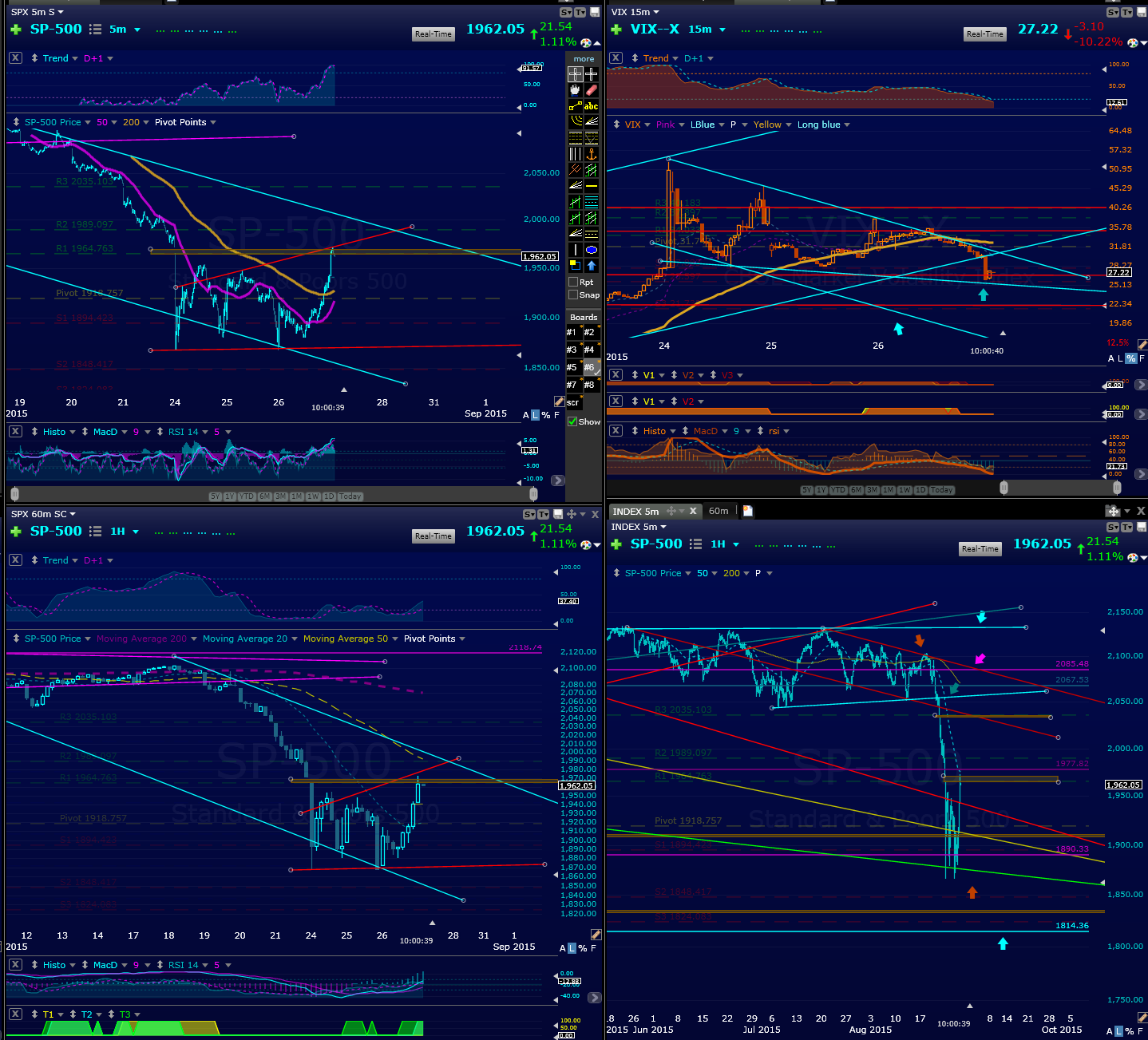Viewport: 1148px width, 1040px height.
Task: Enable the Rpt checkbox
Action: [x=573, y=282]
